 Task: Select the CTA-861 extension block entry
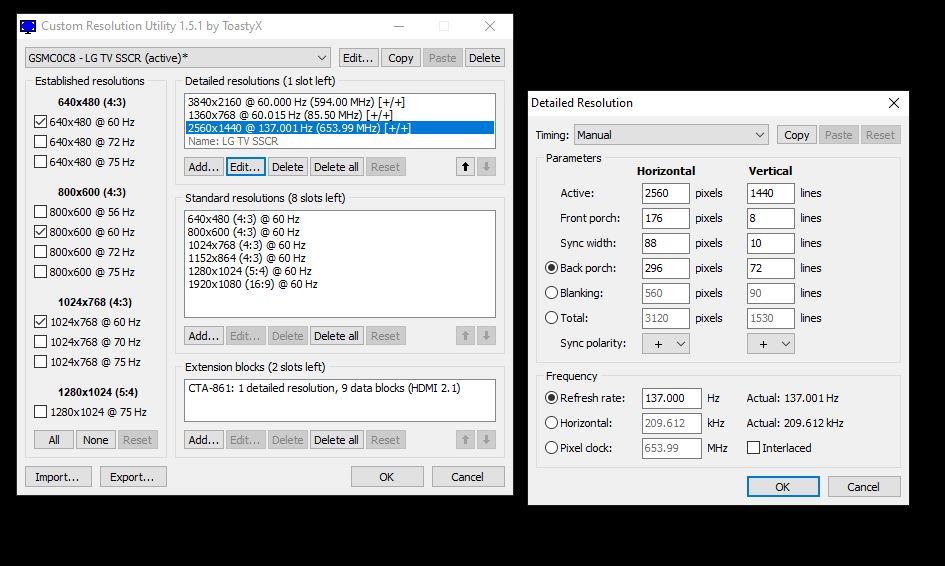click(340, 388)
